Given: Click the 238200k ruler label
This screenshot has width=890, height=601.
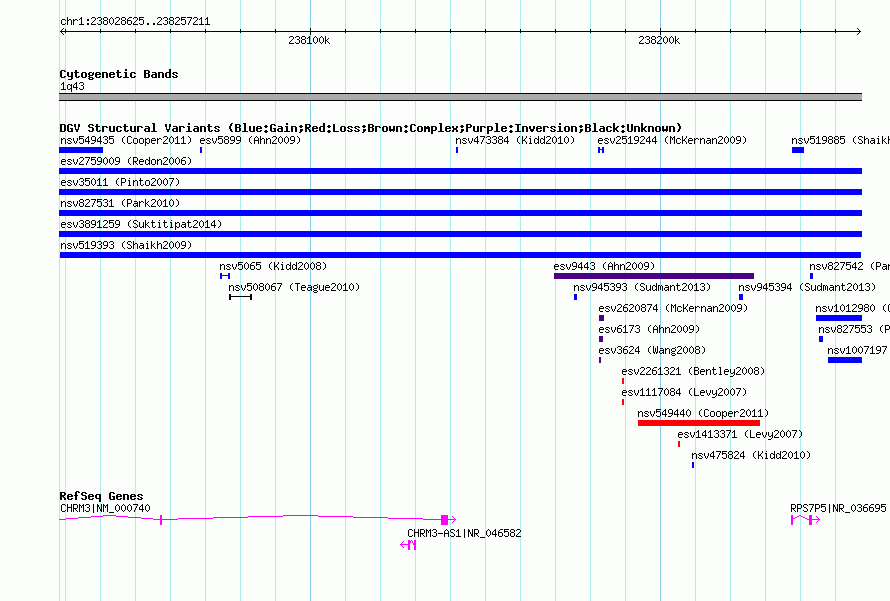Looking at the screenshot, I should 659,40.
